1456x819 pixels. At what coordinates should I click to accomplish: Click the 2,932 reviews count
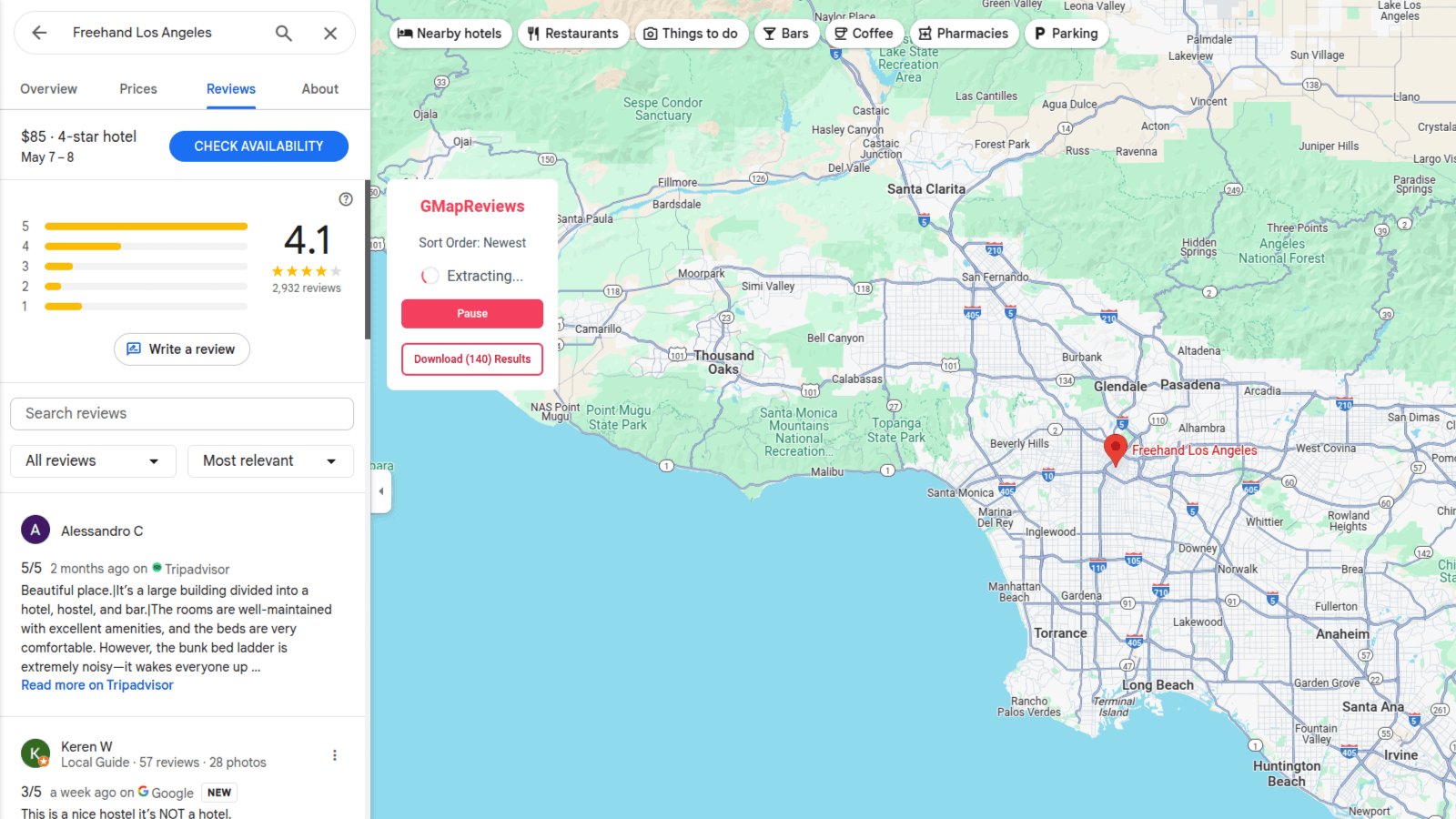[x=307, y=288]
